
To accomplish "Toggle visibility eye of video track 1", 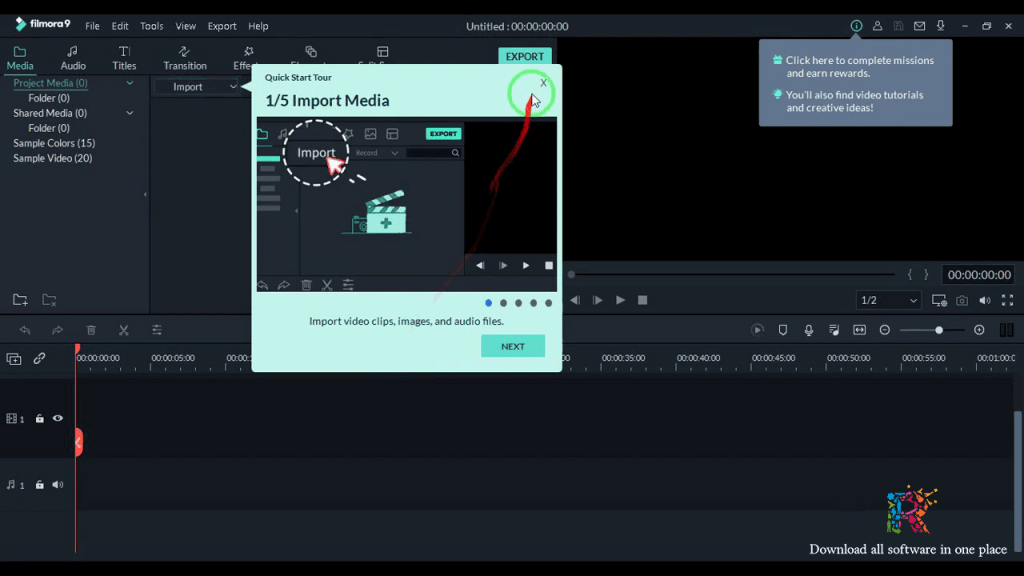I will [58, 419].
